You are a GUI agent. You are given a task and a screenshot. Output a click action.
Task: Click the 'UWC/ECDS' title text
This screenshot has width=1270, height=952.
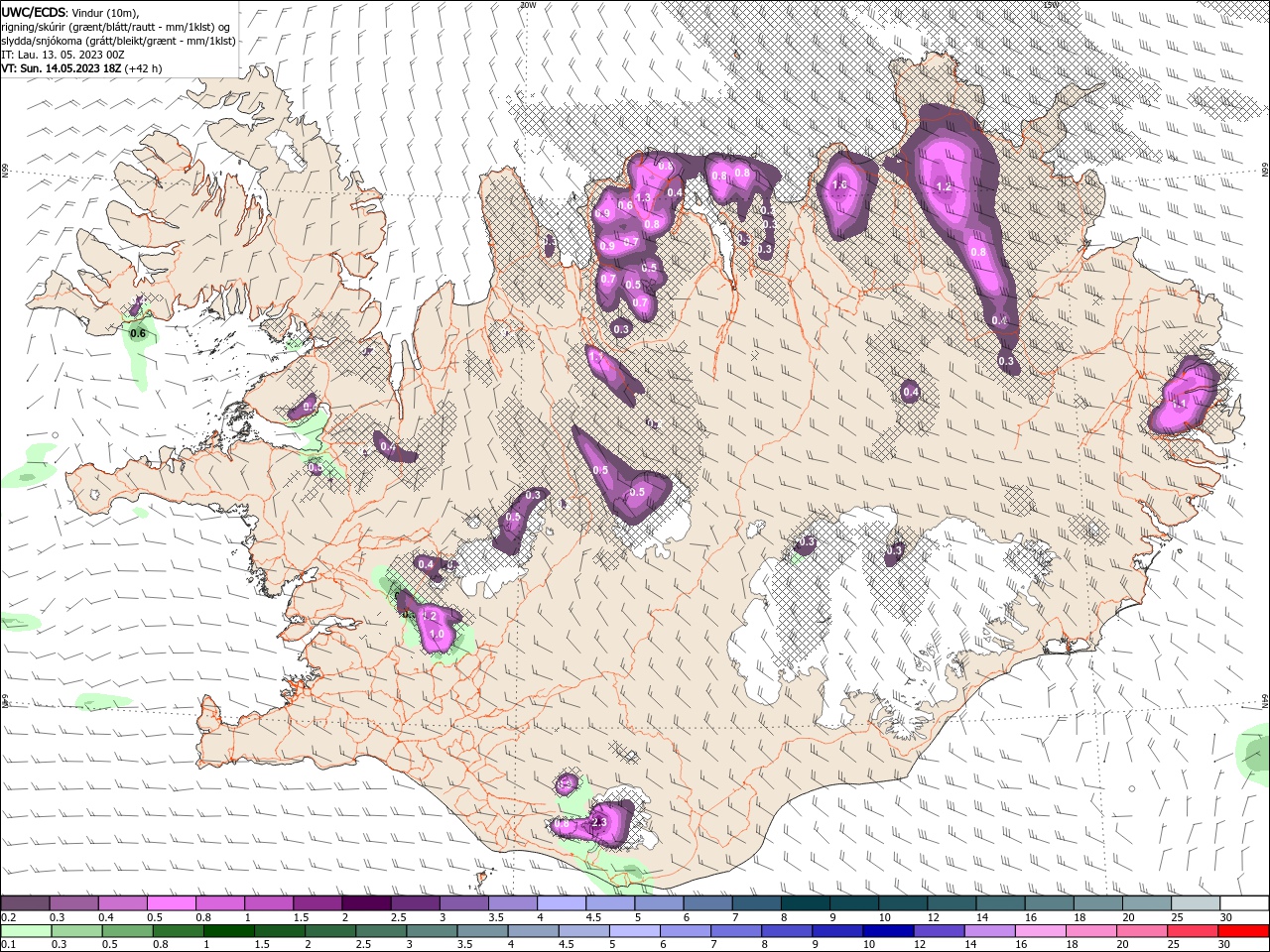point(34,12)
